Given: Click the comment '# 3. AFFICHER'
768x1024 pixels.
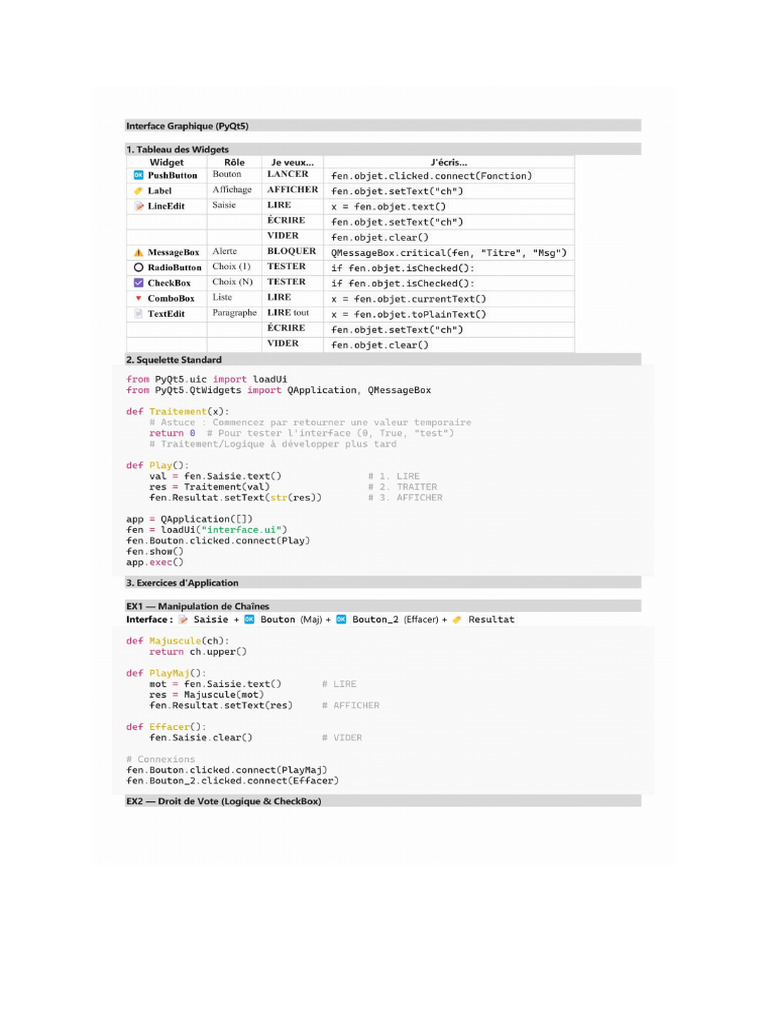Looking at the screenshot, I should [x=405, y=498].
